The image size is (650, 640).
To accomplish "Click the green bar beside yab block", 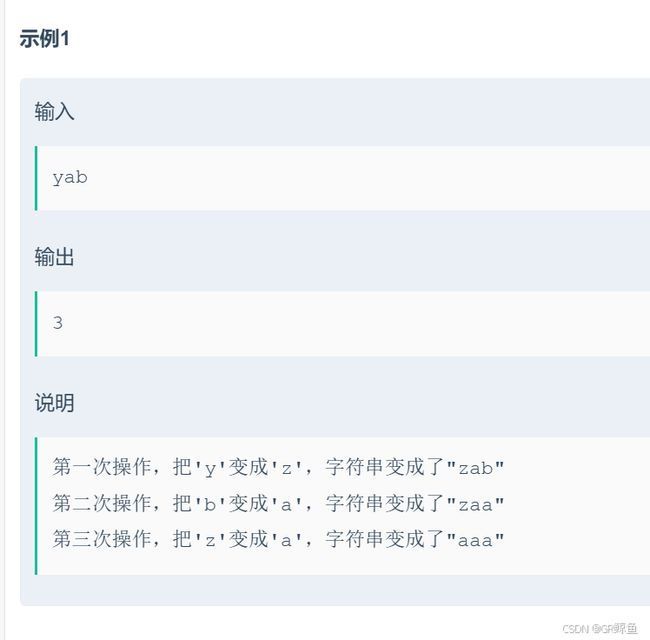I will 36,178.
